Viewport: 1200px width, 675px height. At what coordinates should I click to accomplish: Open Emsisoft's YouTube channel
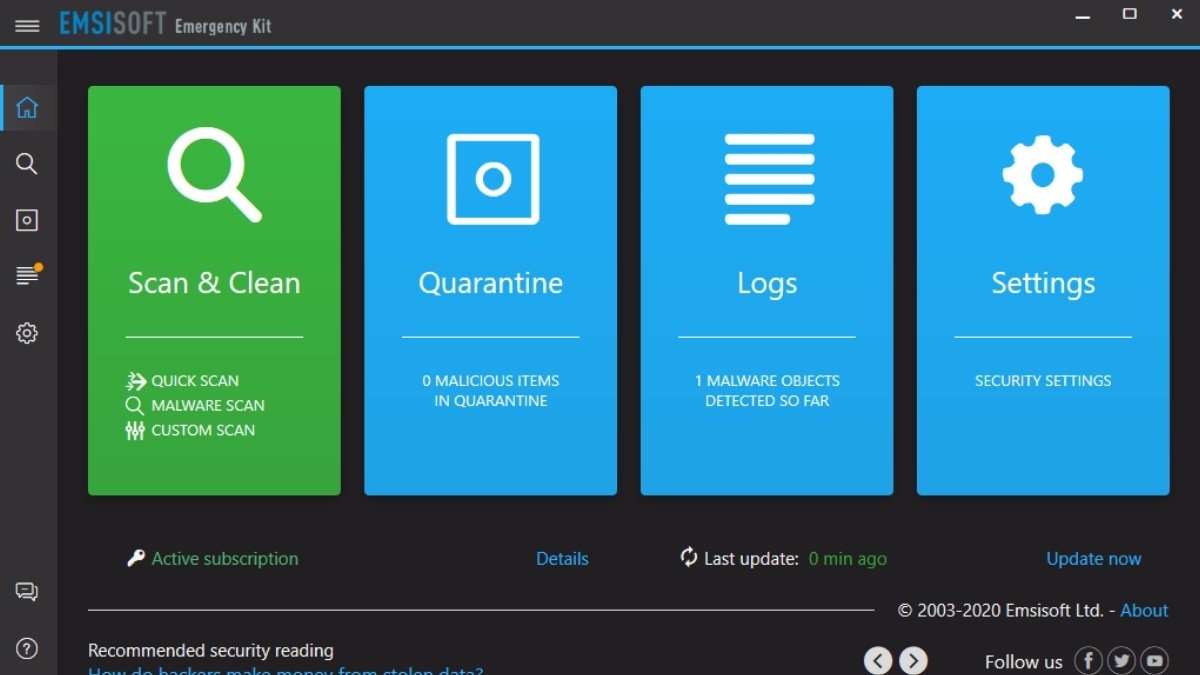1155,661
